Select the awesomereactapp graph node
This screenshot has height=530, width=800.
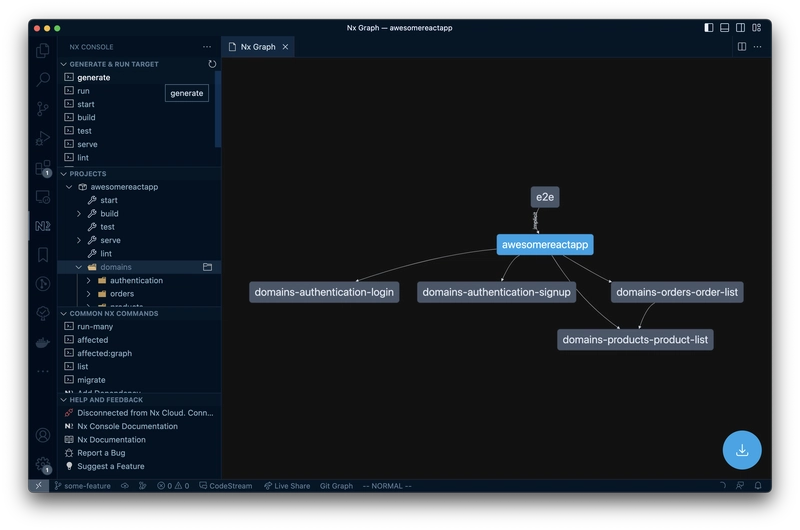point(545,244)
